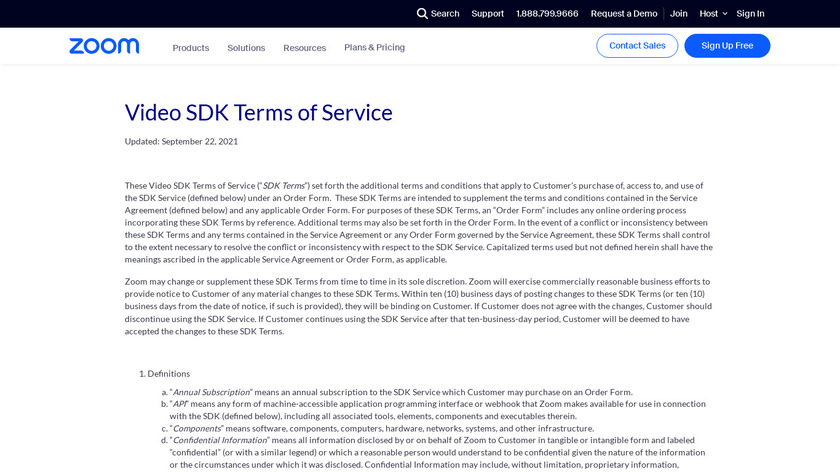840x472 pixels.
Task: Click the italic 'API' definition term
Action: pyautogui.click(x=179, y=404)
